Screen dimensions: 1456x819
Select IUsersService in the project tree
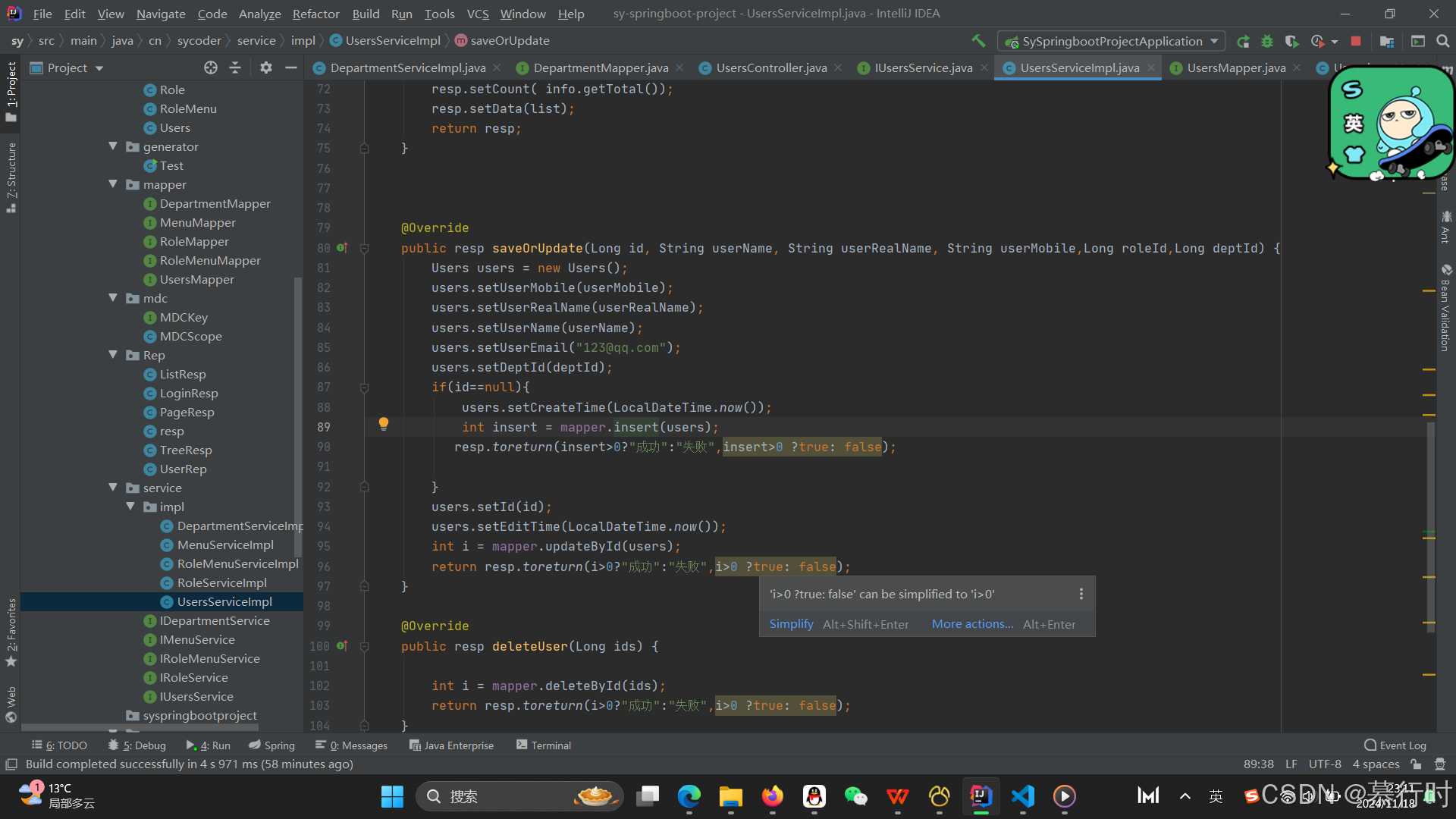point(196,696)
